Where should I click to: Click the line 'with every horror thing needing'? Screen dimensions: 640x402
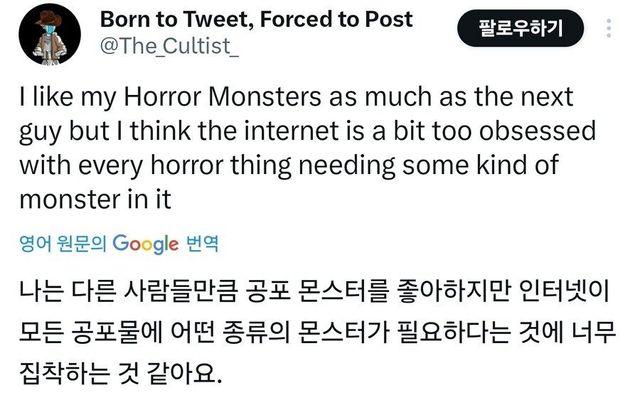click(x=288, y=166)
